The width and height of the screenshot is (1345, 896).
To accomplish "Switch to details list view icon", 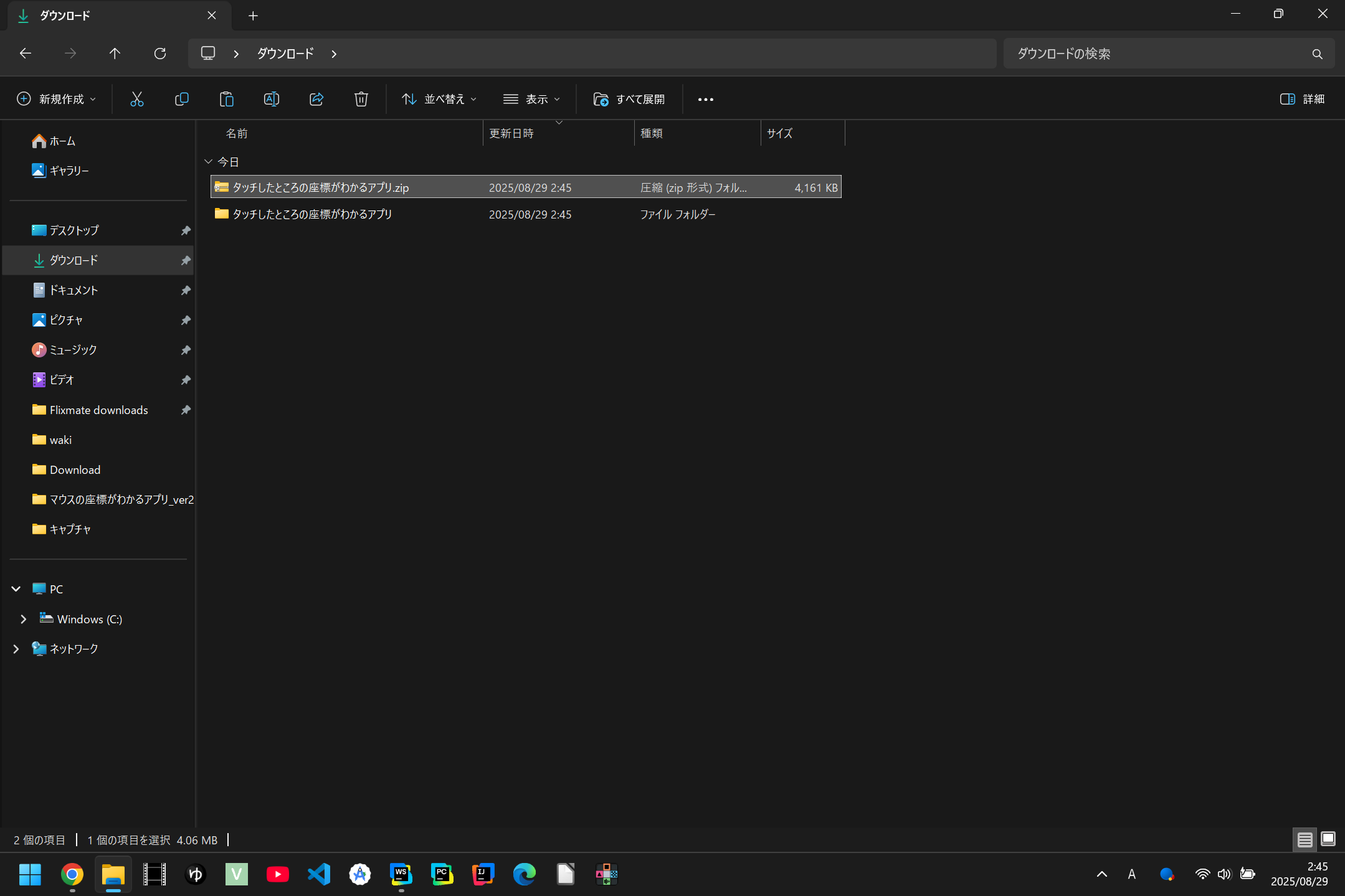I will click(1305, 839).
